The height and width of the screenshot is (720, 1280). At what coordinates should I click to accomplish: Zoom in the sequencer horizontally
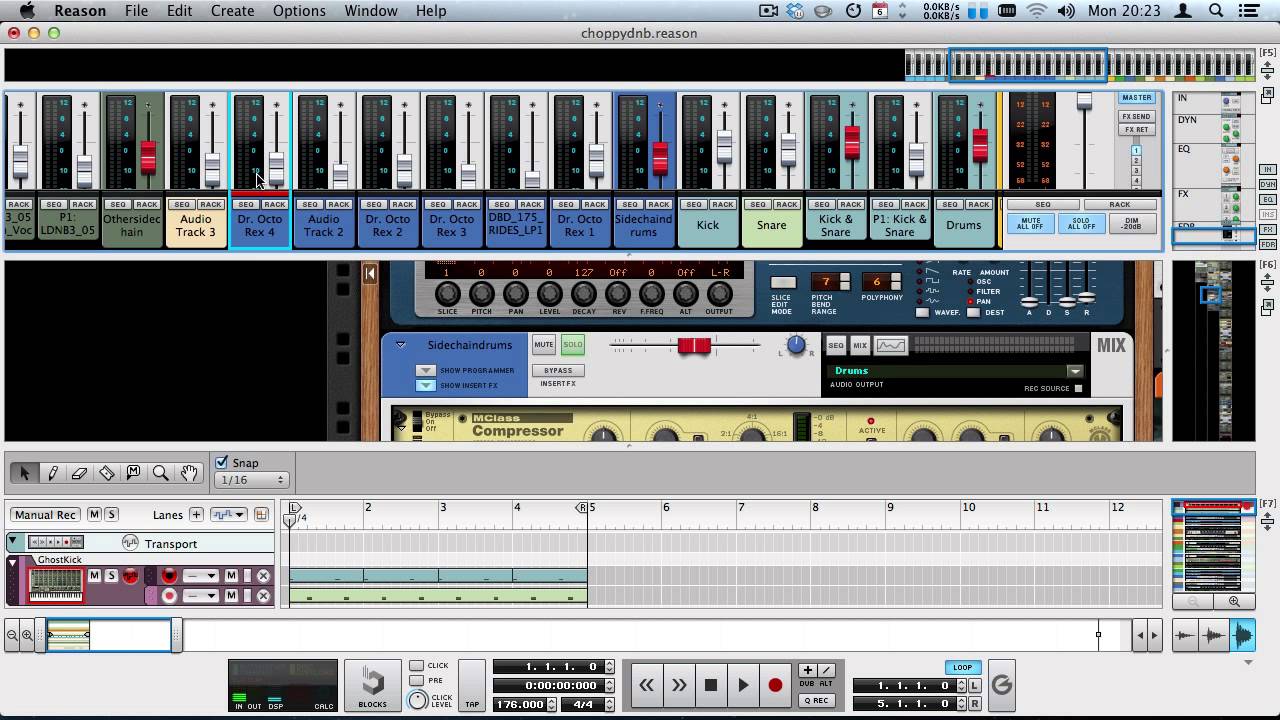pyautogui.click(x=27, y=635)
